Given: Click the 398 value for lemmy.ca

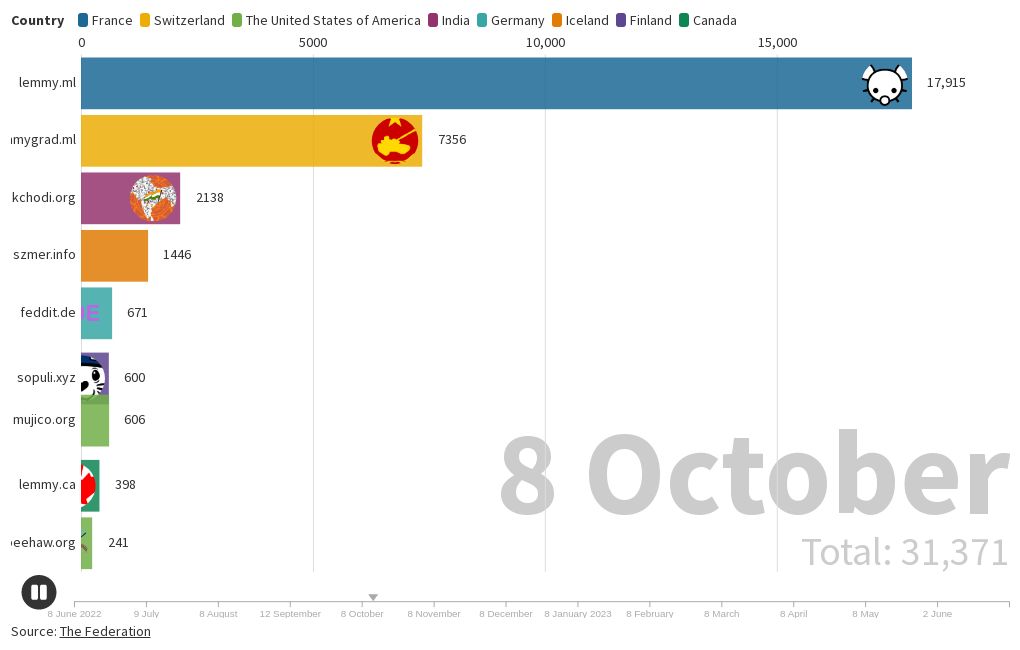Looking at the screenshot, I should 125,485.
